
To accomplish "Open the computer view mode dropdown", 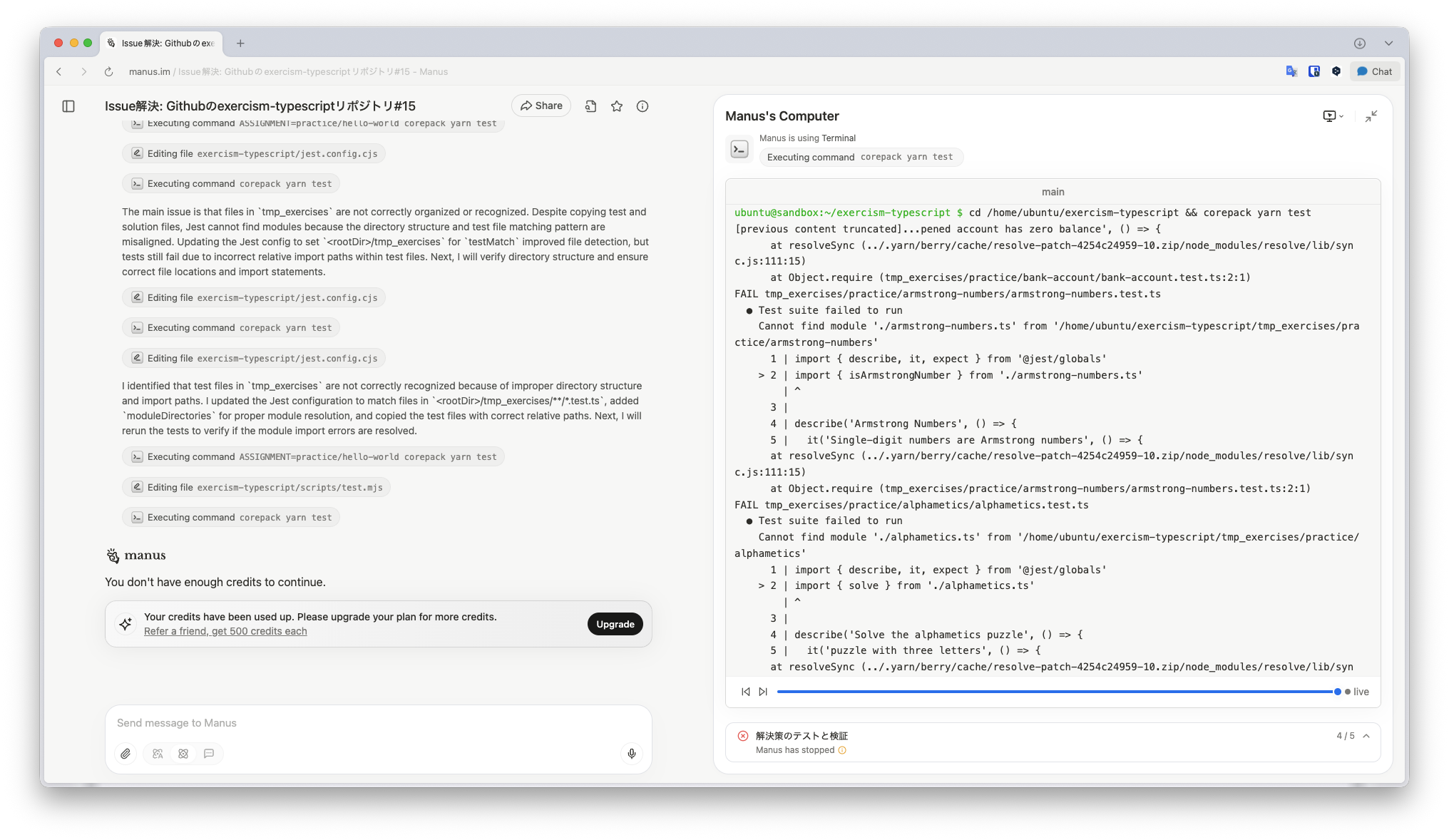I will point(1333,116).
